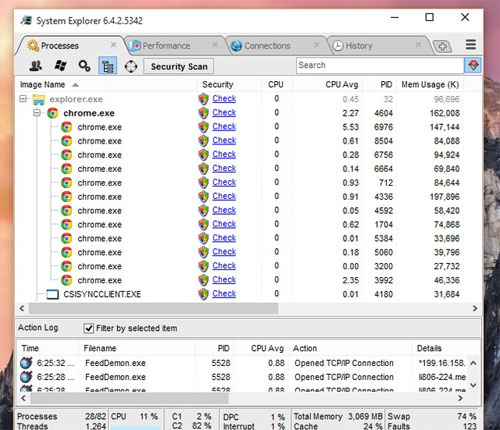
Task: Click the search filter icon beside Search box
Action: pos(473,65)
